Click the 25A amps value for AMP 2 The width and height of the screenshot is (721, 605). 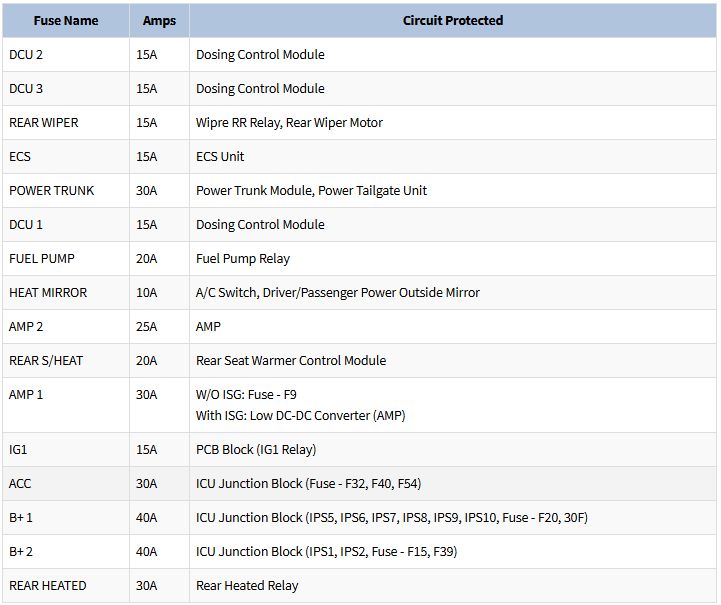(147, 327)
